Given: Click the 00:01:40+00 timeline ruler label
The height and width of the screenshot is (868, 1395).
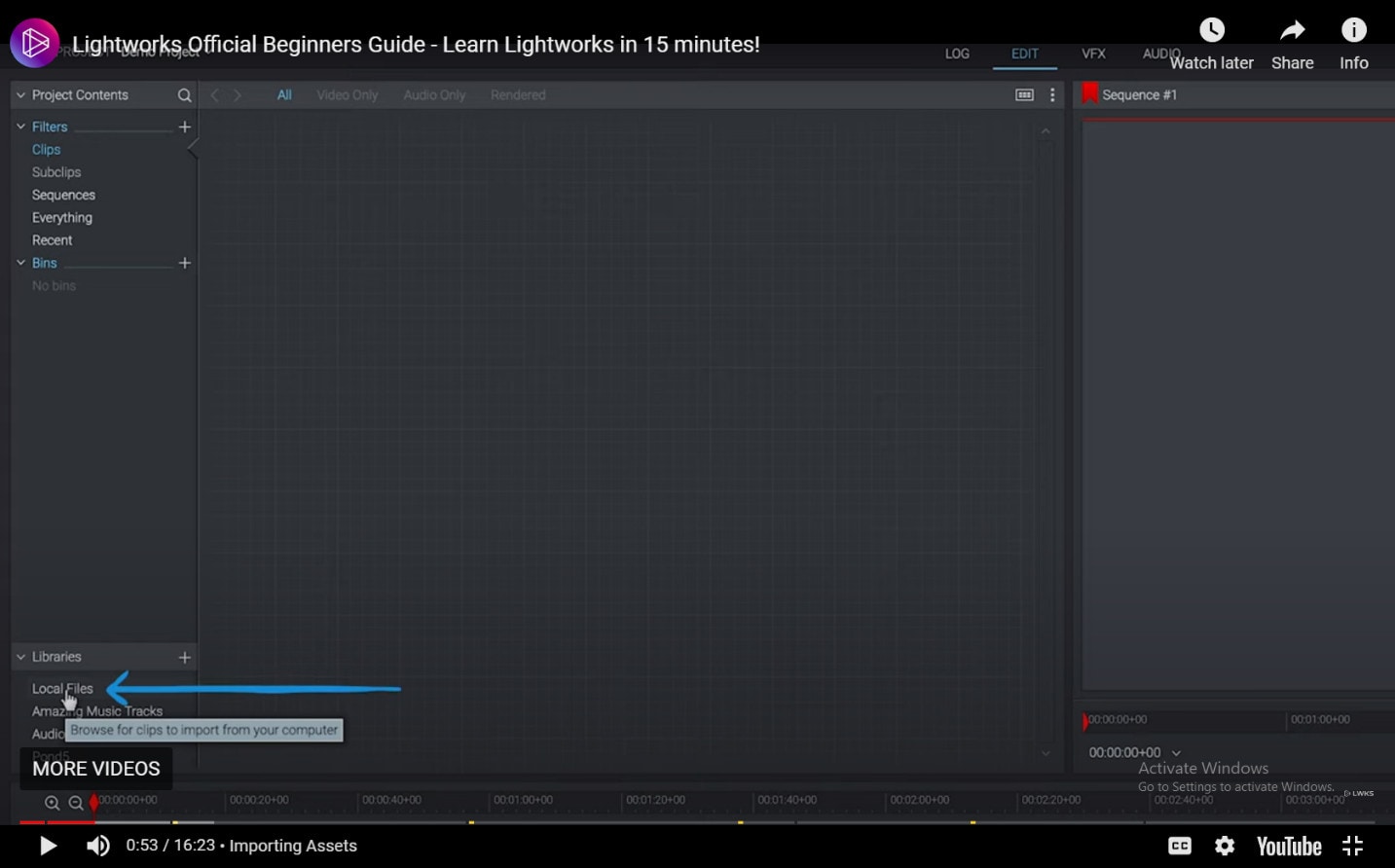Looking at the screenshot, I should coord(787,801).
